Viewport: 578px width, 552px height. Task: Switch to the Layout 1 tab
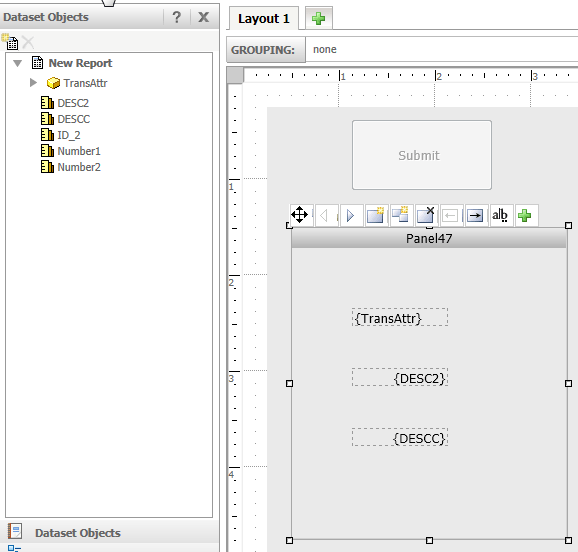pyautogui.click(x=264, y=18)
